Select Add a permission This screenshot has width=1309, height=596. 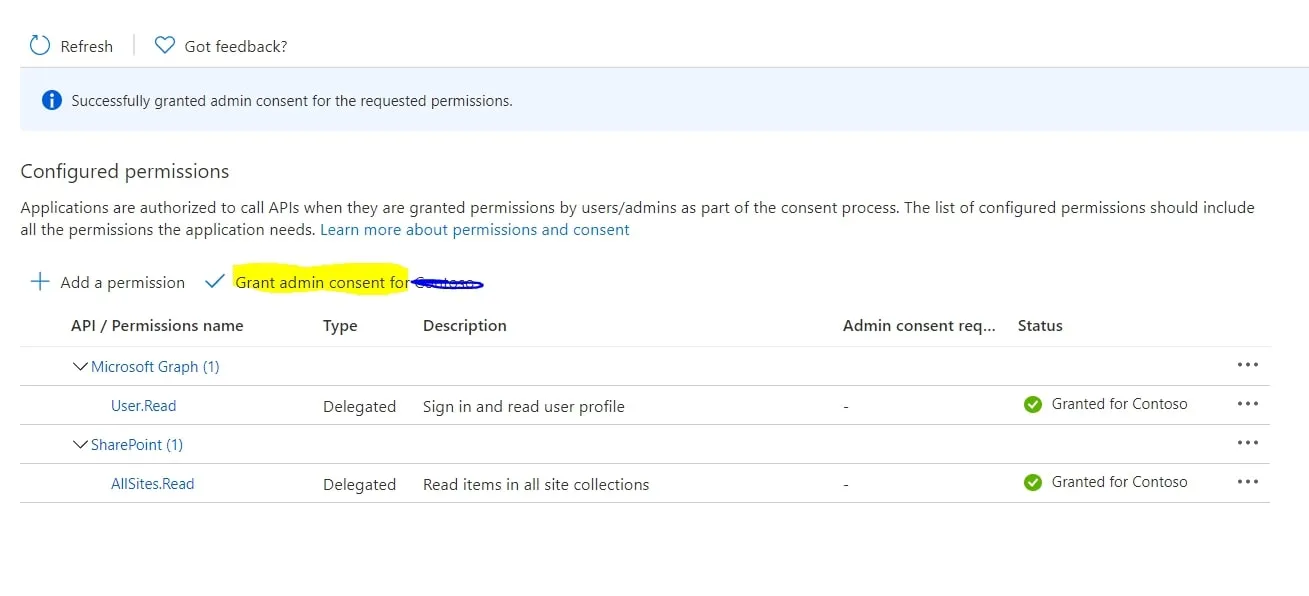pyautogui.click(x=122, y=282)
